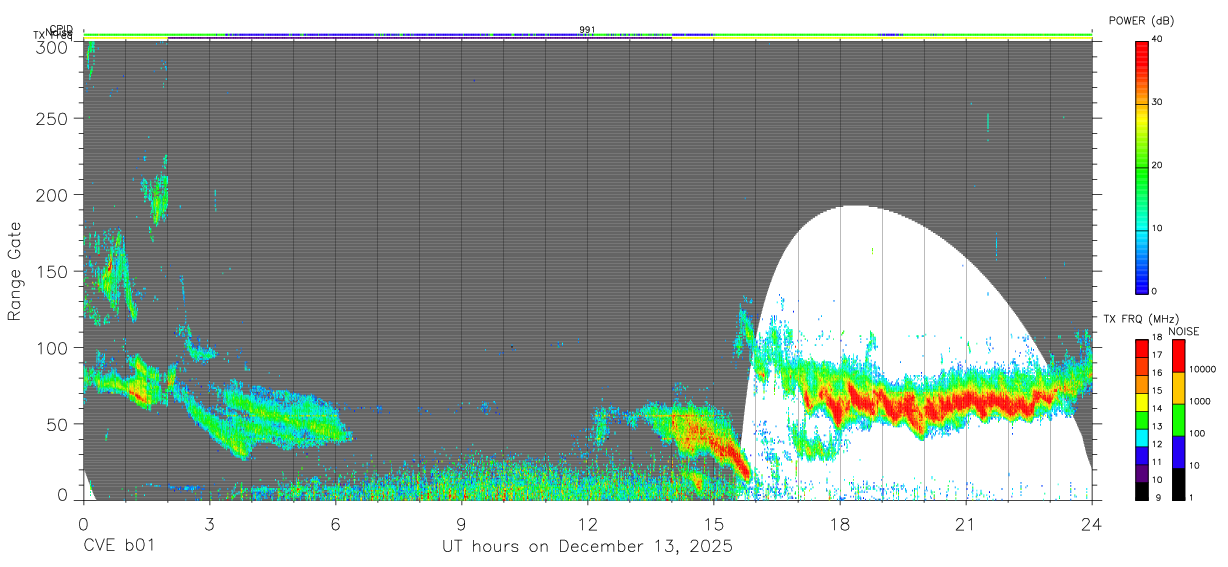Viewport: 1228px width, 567px height.
Task: Click 'UT hours on December 13, 2025' caption
Action: point(587,547)
